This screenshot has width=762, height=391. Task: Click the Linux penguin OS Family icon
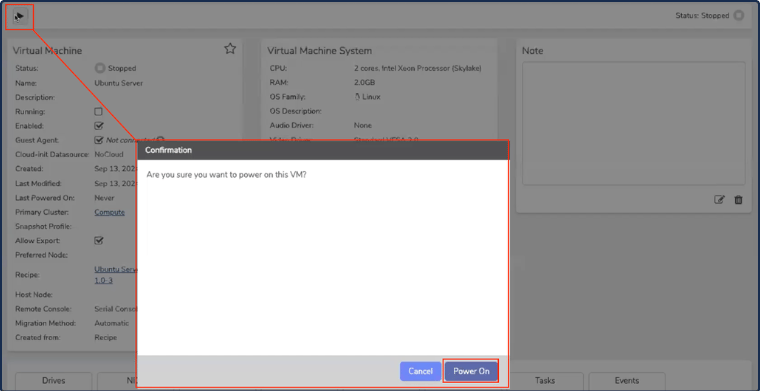(x=357, y=97)
